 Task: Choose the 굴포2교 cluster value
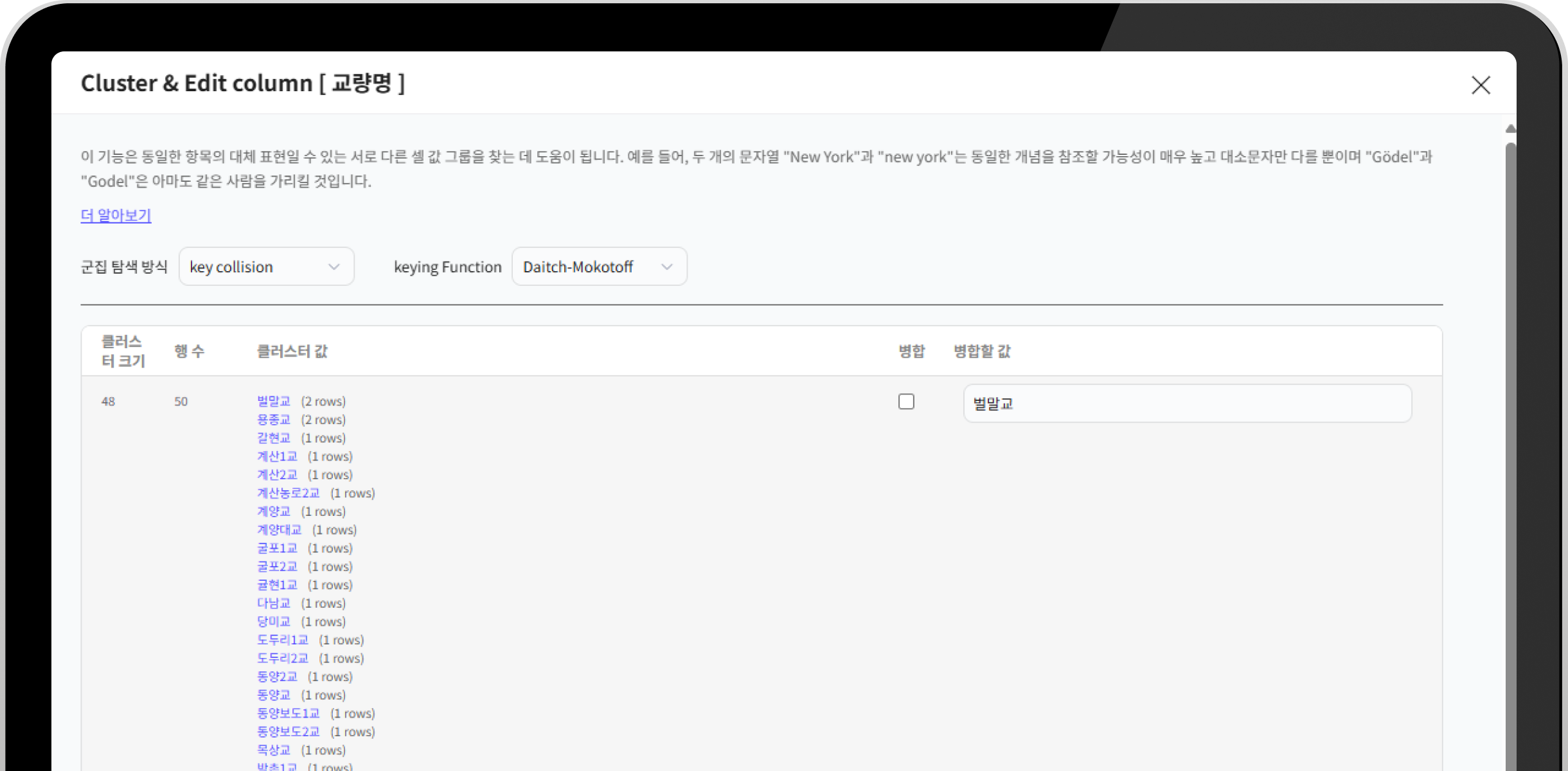277,567
